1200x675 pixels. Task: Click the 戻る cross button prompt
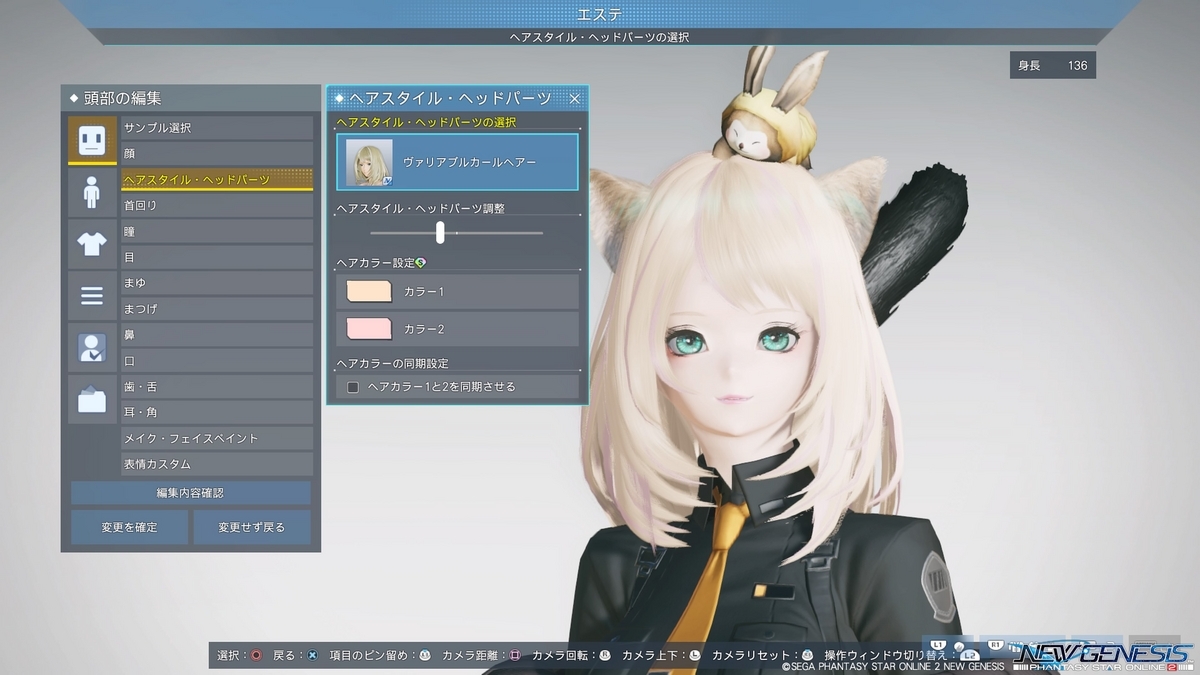point(312,655)
